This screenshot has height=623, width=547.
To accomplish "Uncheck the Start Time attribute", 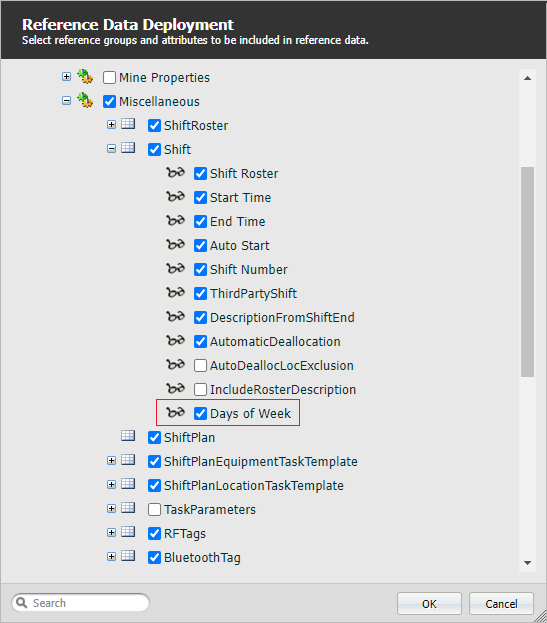I will (200, 197).
